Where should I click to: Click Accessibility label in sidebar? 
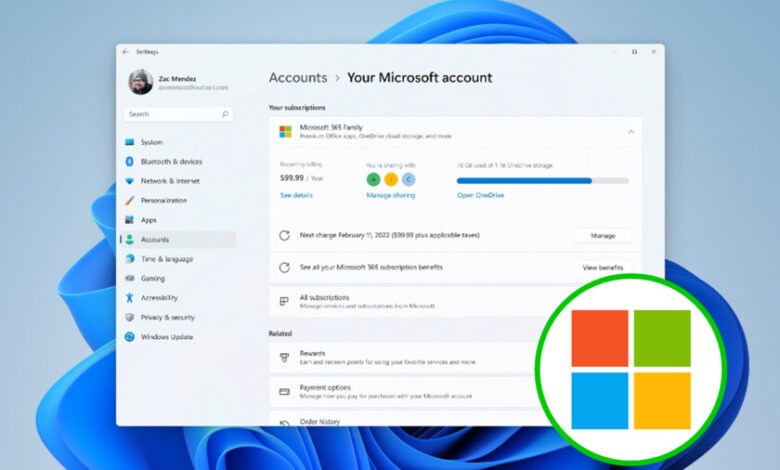pos(159,298)
